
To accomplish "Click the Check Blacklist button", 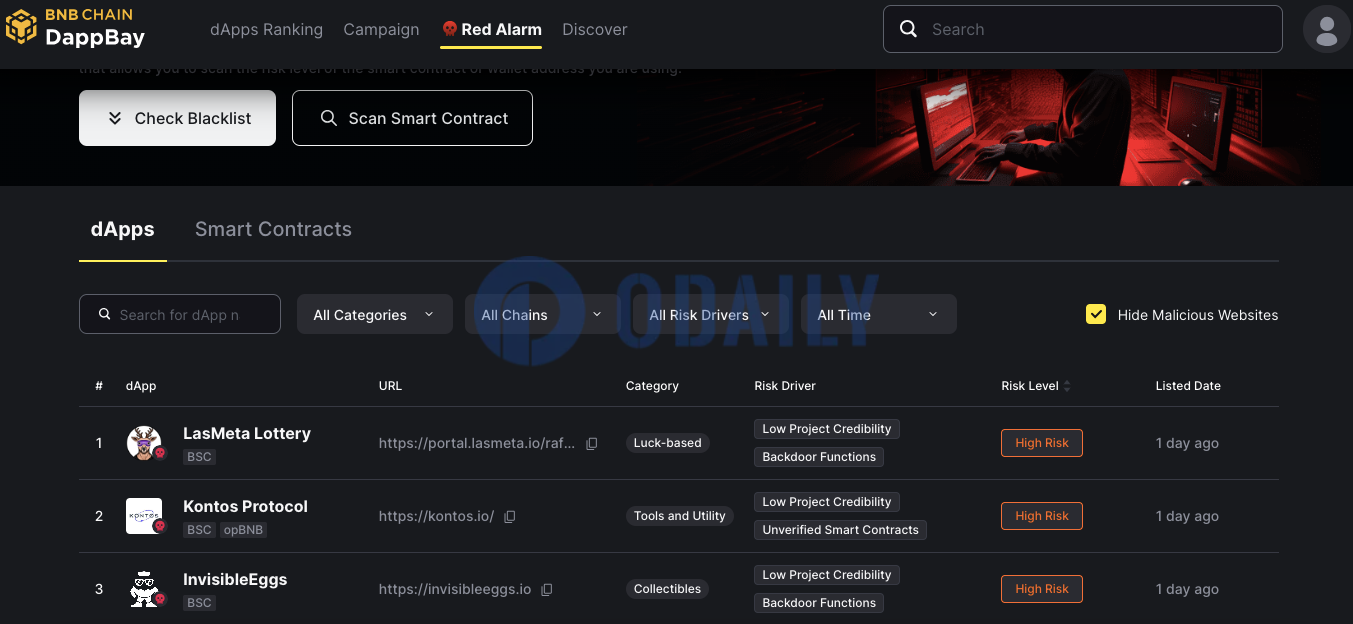I will 177,118.
